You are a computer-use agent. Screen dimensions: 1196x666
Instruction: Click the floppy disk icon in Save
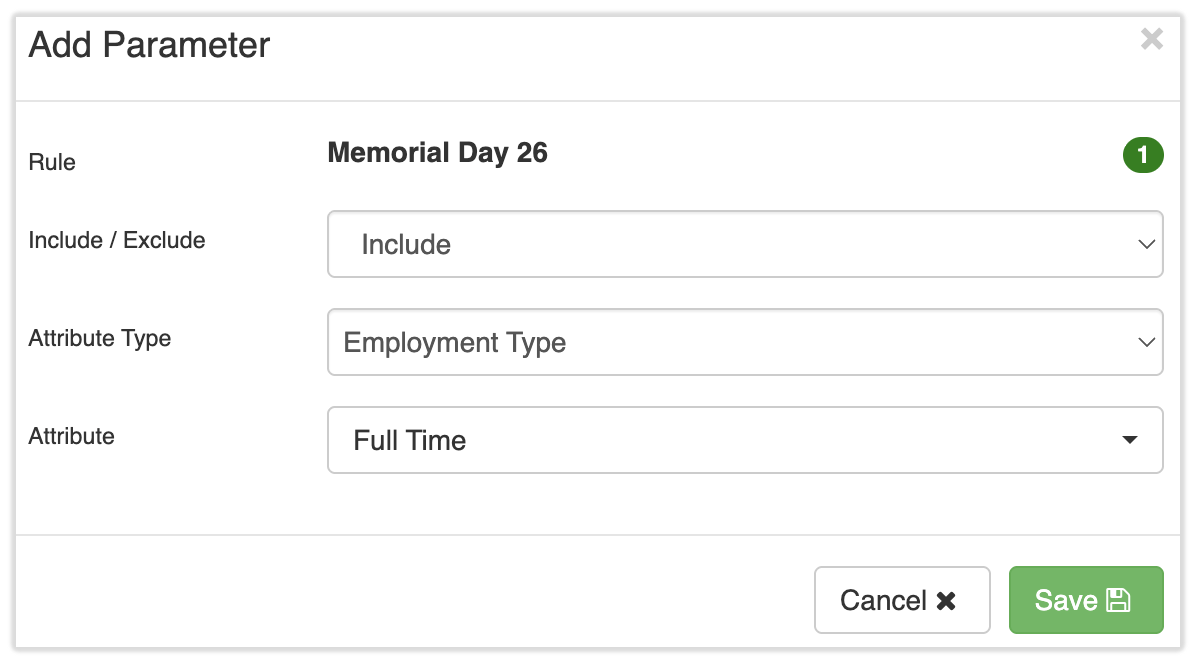(x=1118, y=601)
